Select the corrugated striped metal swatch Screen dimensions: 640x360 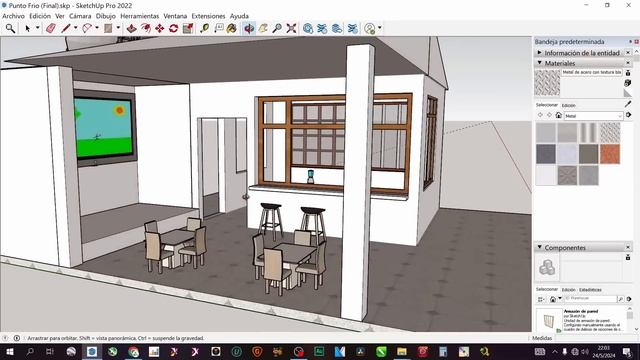pos(588,133)
